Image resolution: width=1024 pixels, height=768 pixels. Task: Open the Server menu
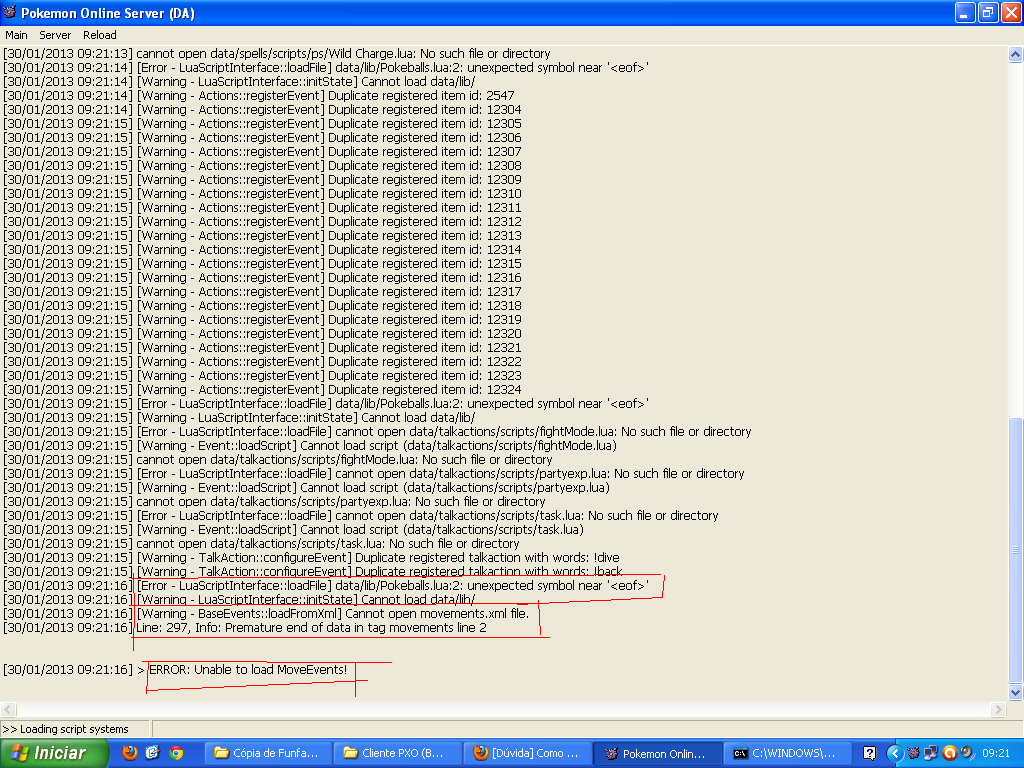pos(55,35)
